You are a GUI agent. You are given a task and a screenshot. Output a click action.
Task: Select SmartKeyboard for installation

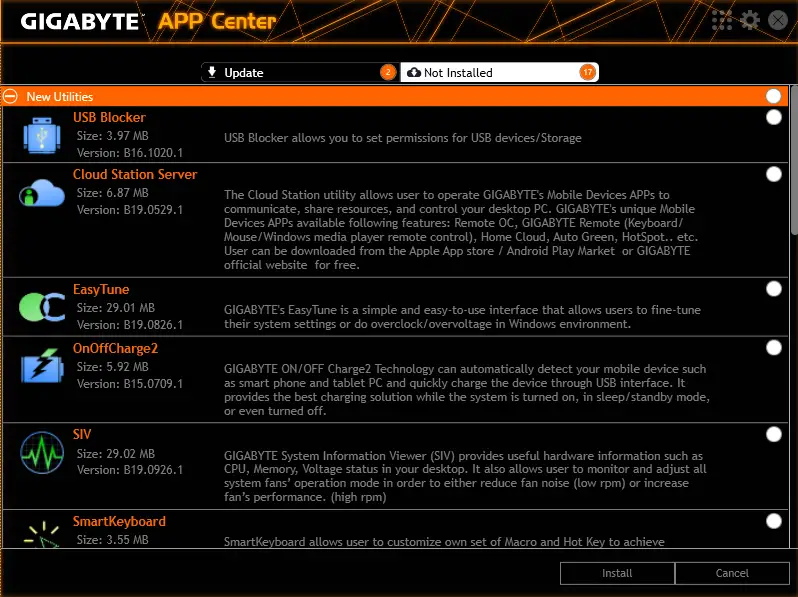point(774,521)
